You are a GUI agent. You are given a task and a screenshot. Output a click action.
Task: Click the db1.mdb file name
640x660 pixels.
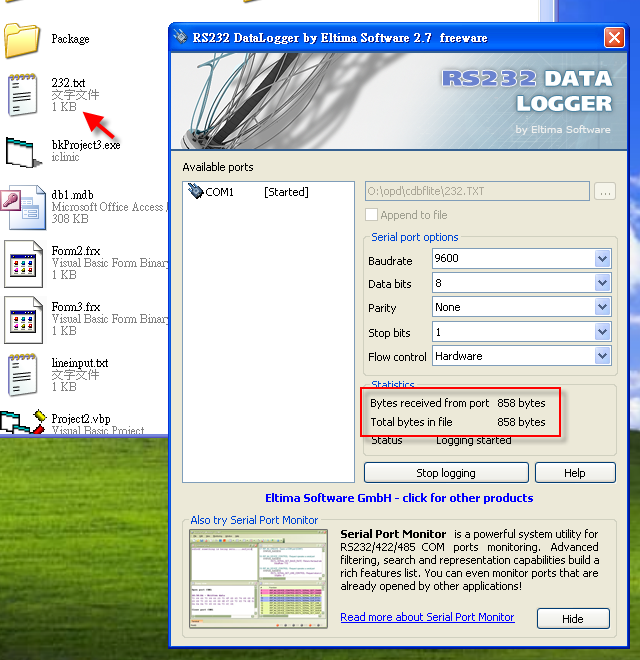(72, 195)
